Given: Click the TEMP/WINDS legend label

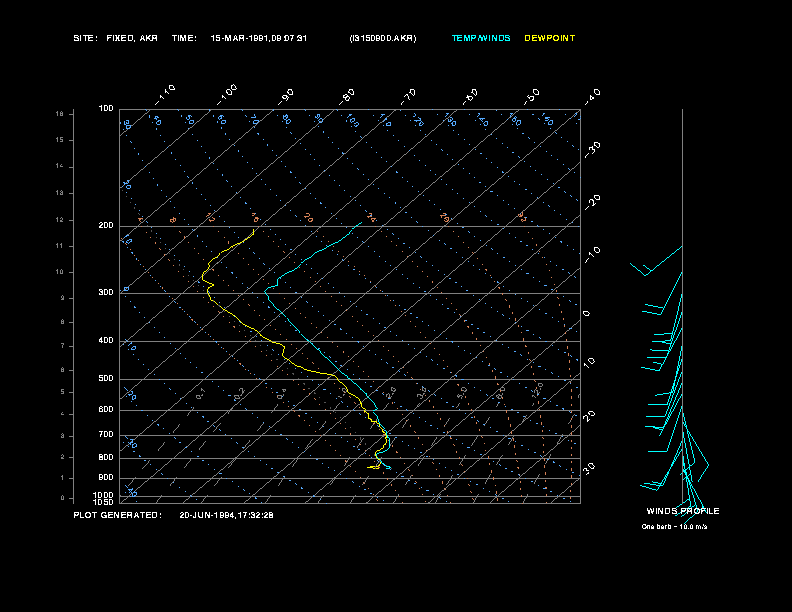Looking at the screenshot, I should (x=481, y=38).
